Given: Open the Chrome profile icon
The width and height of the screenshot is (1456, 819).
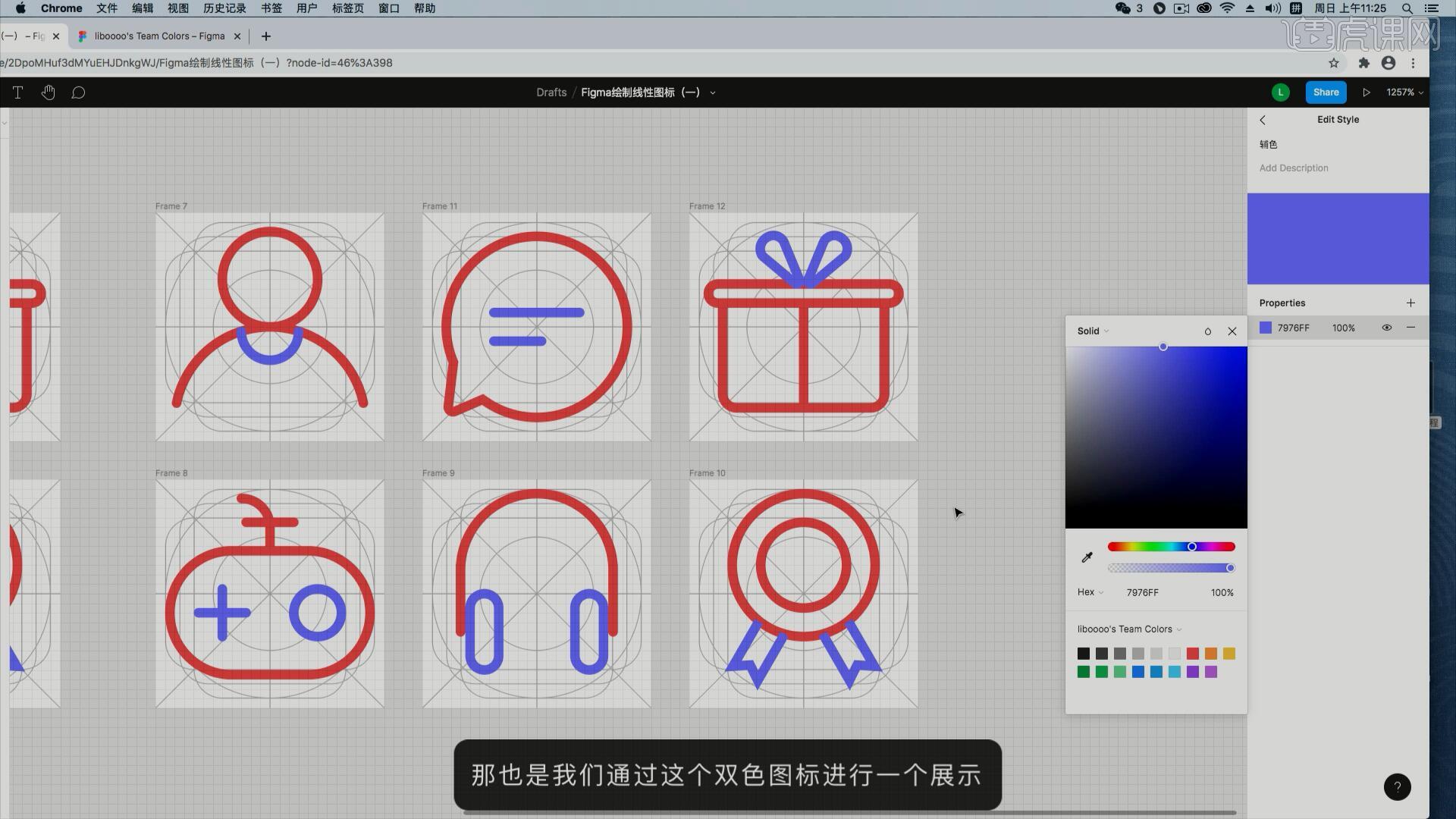Looking at the screenshot, I should [x=1389, y=63].
